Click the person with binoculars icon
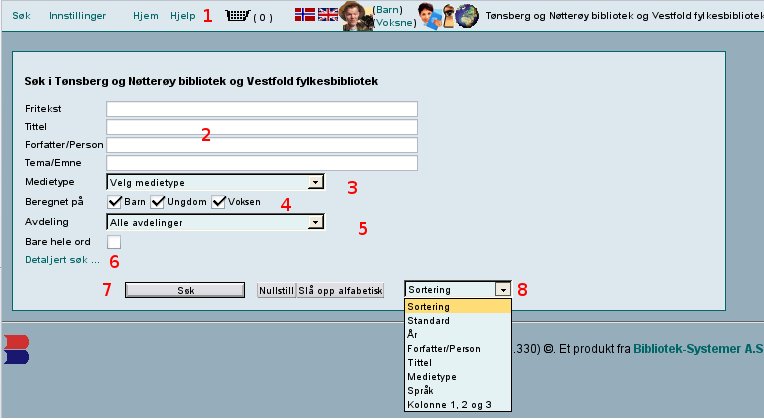Viewport: 764px width, 419px height. click(x=449, y=16)
